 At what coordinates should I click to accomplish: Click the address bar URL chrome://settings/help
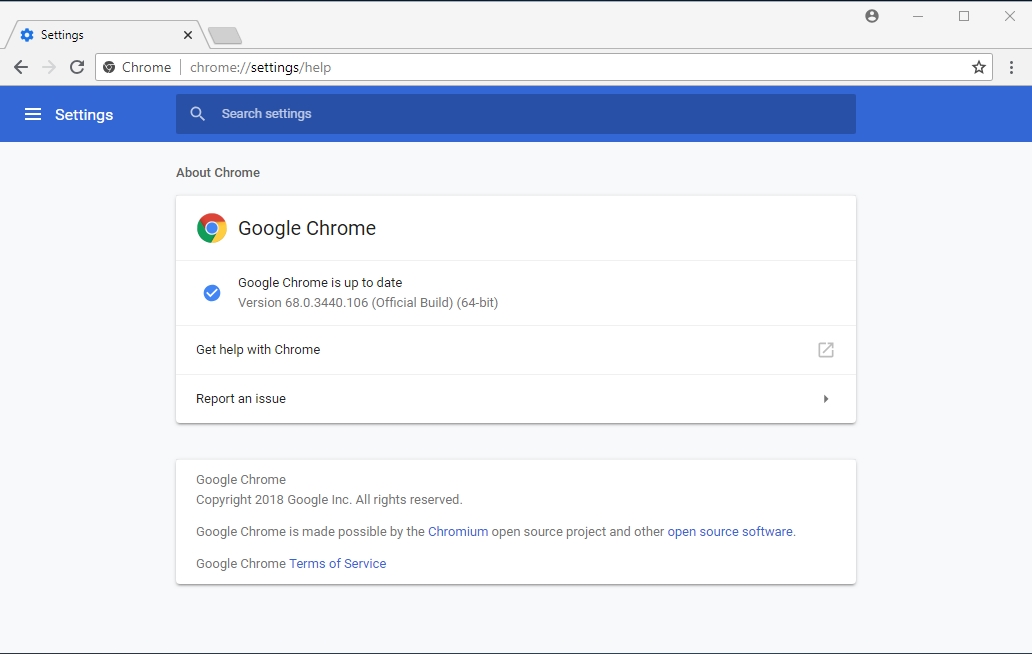[x=261, y=67]
